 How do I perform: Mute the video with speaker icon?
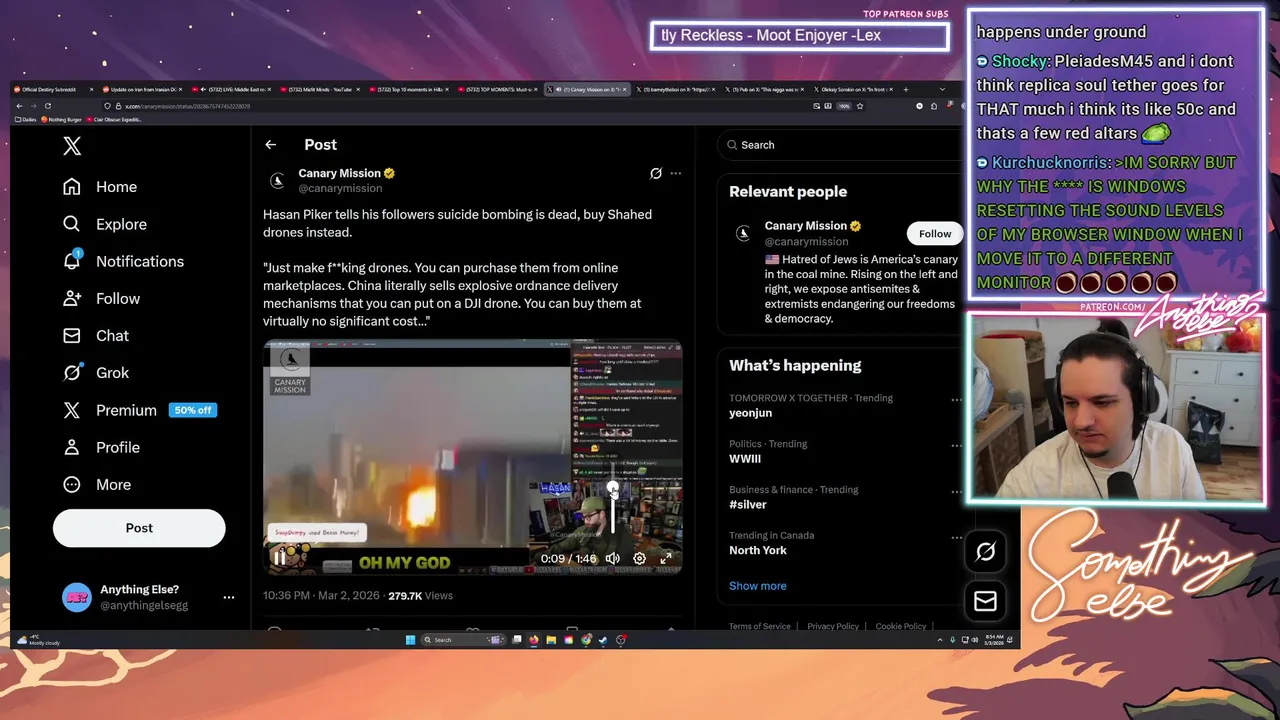613,559
